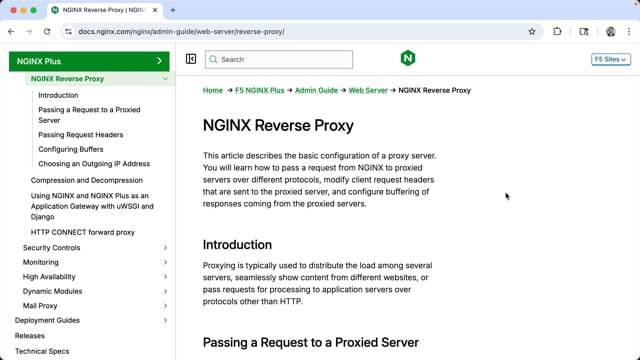This screenshot has height=360, width=640.
Task: Open High Availability in the sidebar
Action: point(49,277)
